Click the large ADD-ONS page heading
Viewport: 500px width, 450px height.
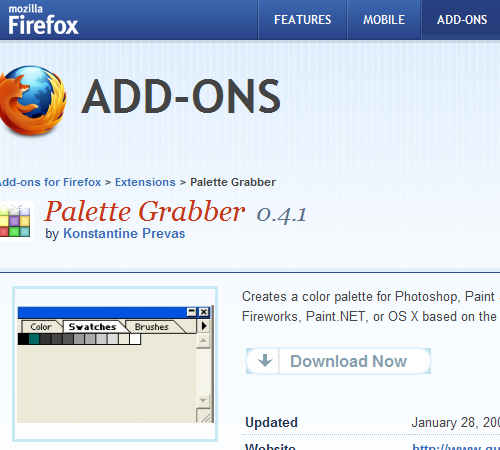pos(181,97)
